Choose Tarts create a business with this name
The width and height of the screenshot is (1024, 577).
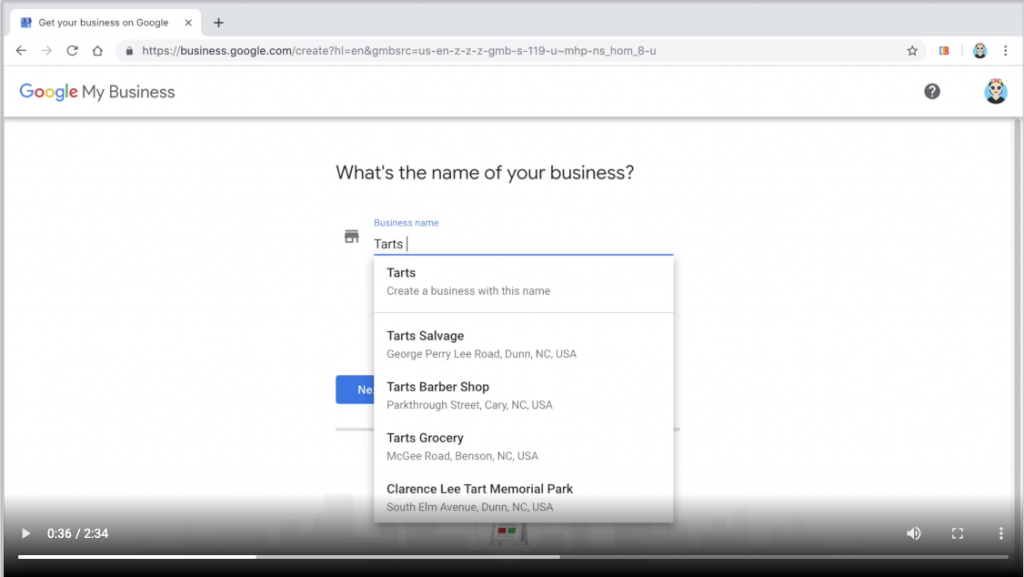[523, 281]
